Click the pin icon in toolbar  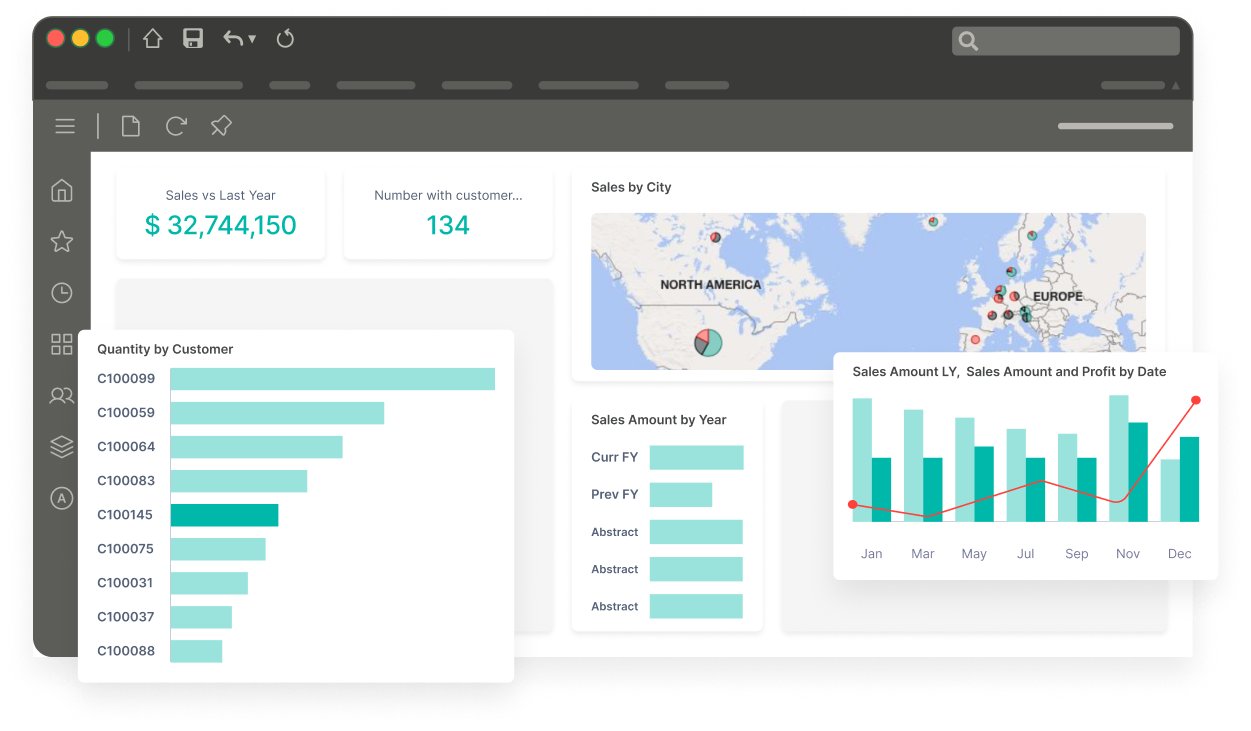pos(221,126)
